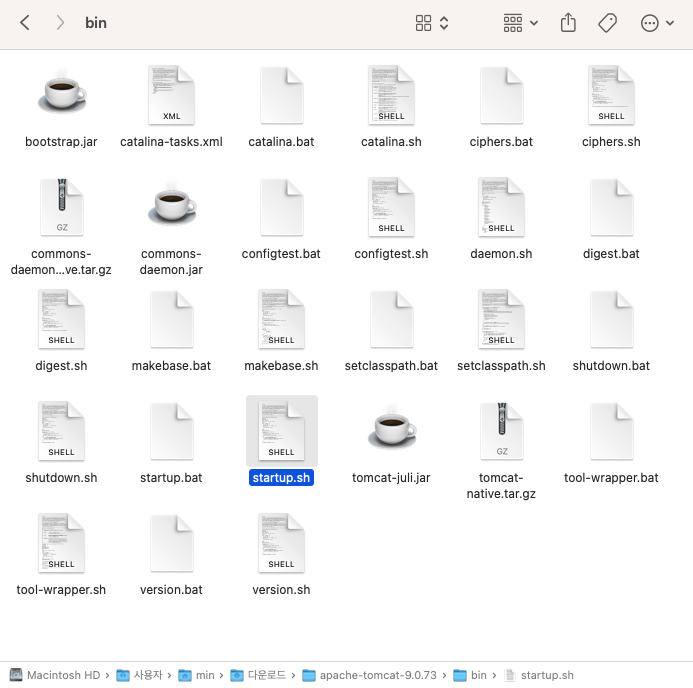Screen dimensions: 693x688
Task: Click the bin window title
Action: tap(96, 23)
